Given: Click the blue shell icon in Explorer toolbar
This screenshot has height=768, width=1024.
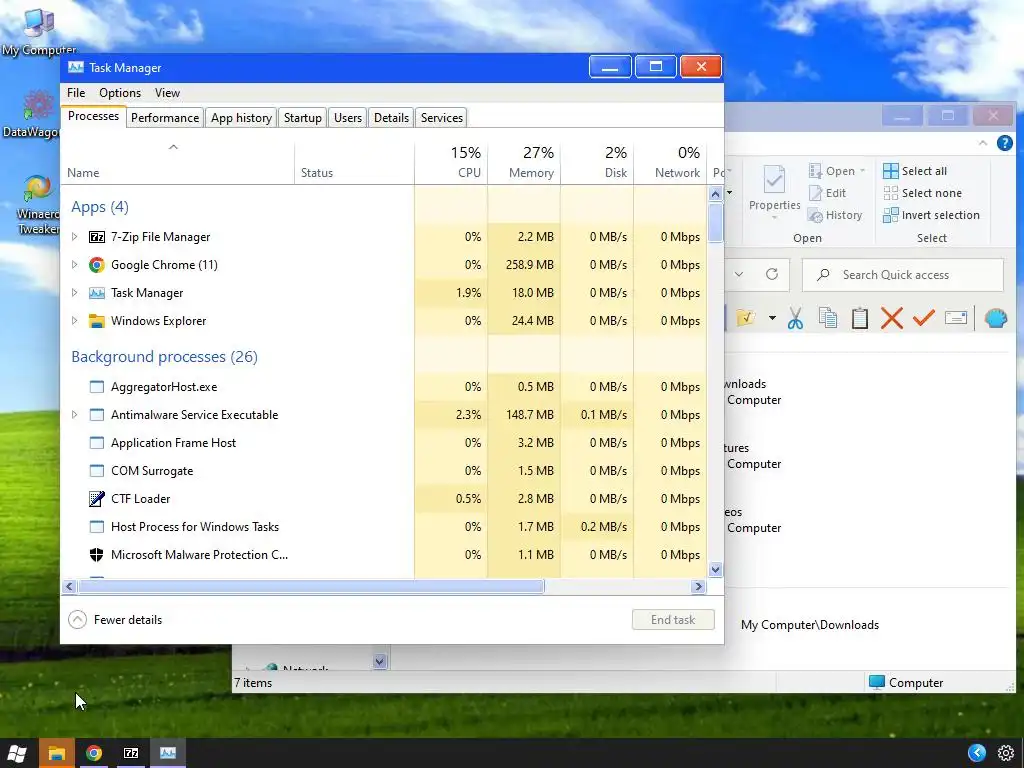Looking at the screenshot, I should 996,318.
